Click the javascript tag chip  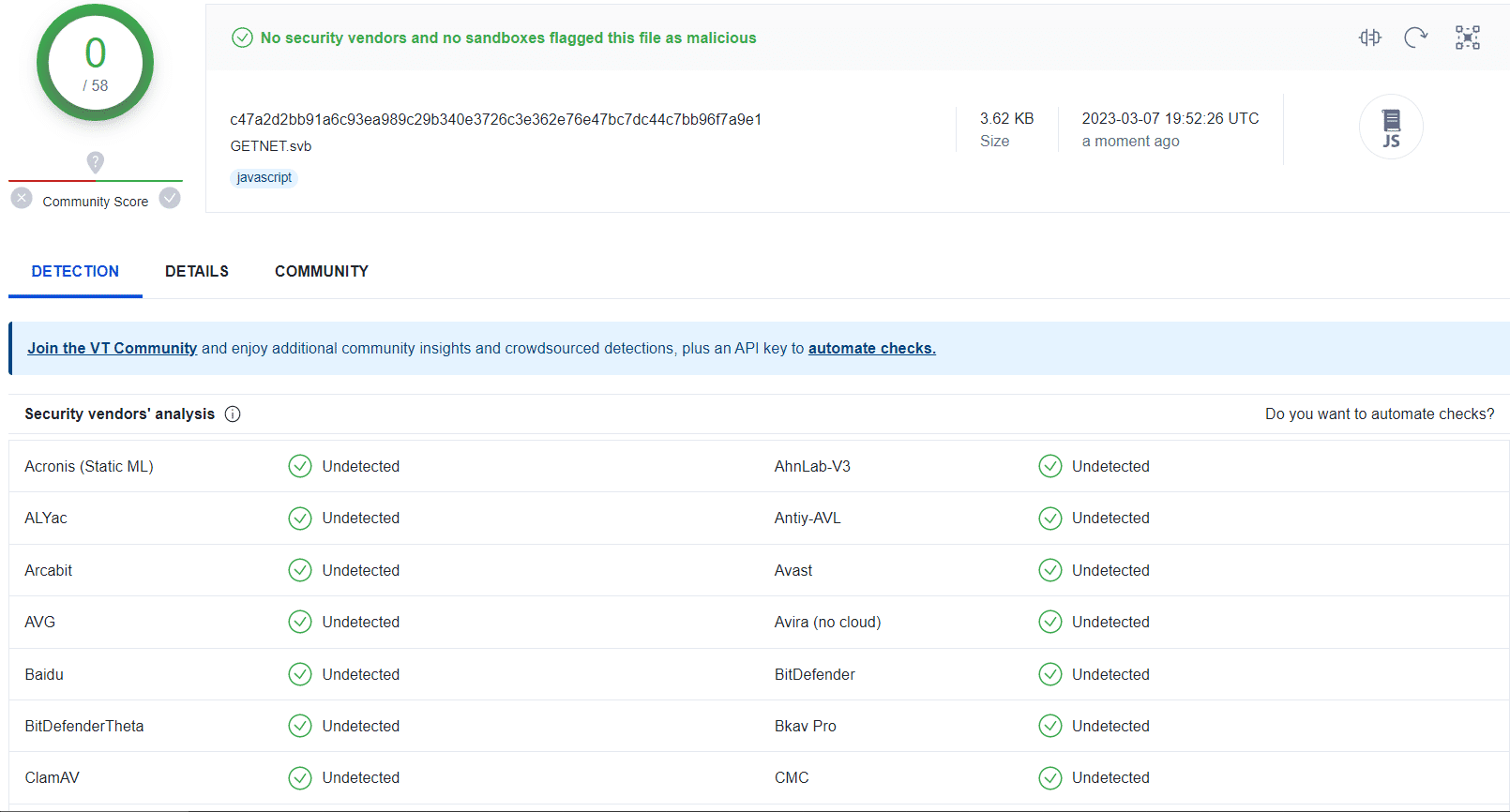click(264, 178)
